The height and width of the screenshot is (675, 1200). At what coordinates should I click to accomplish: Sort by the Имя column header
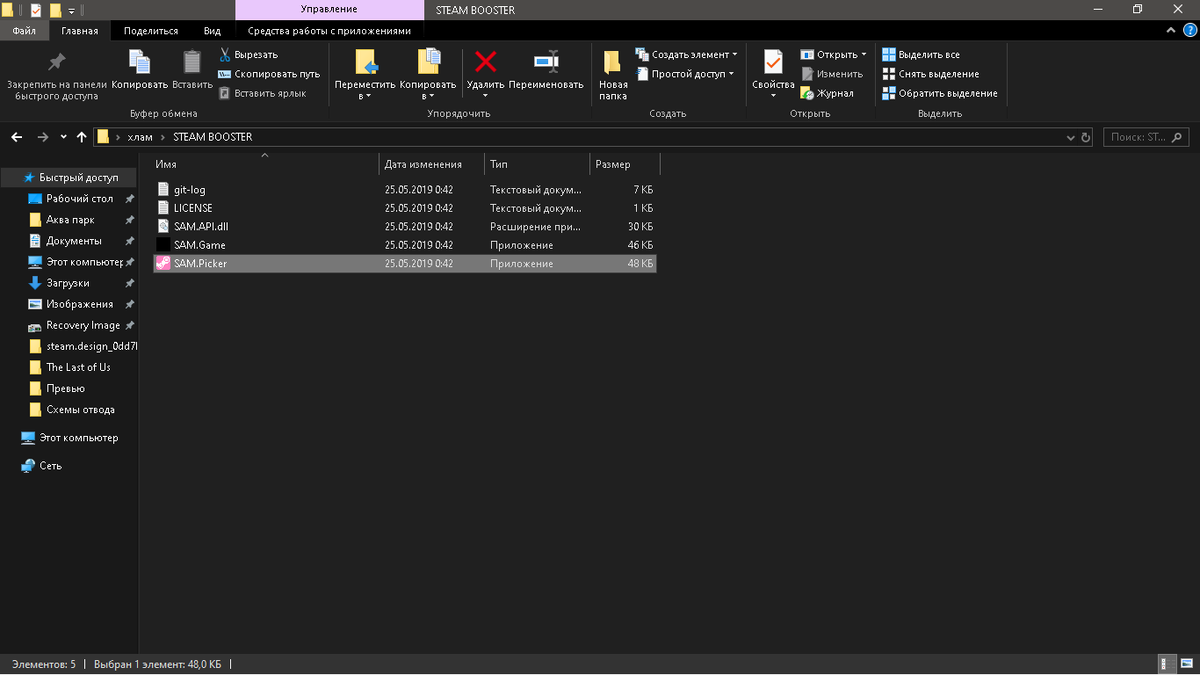tap(265, 164)
